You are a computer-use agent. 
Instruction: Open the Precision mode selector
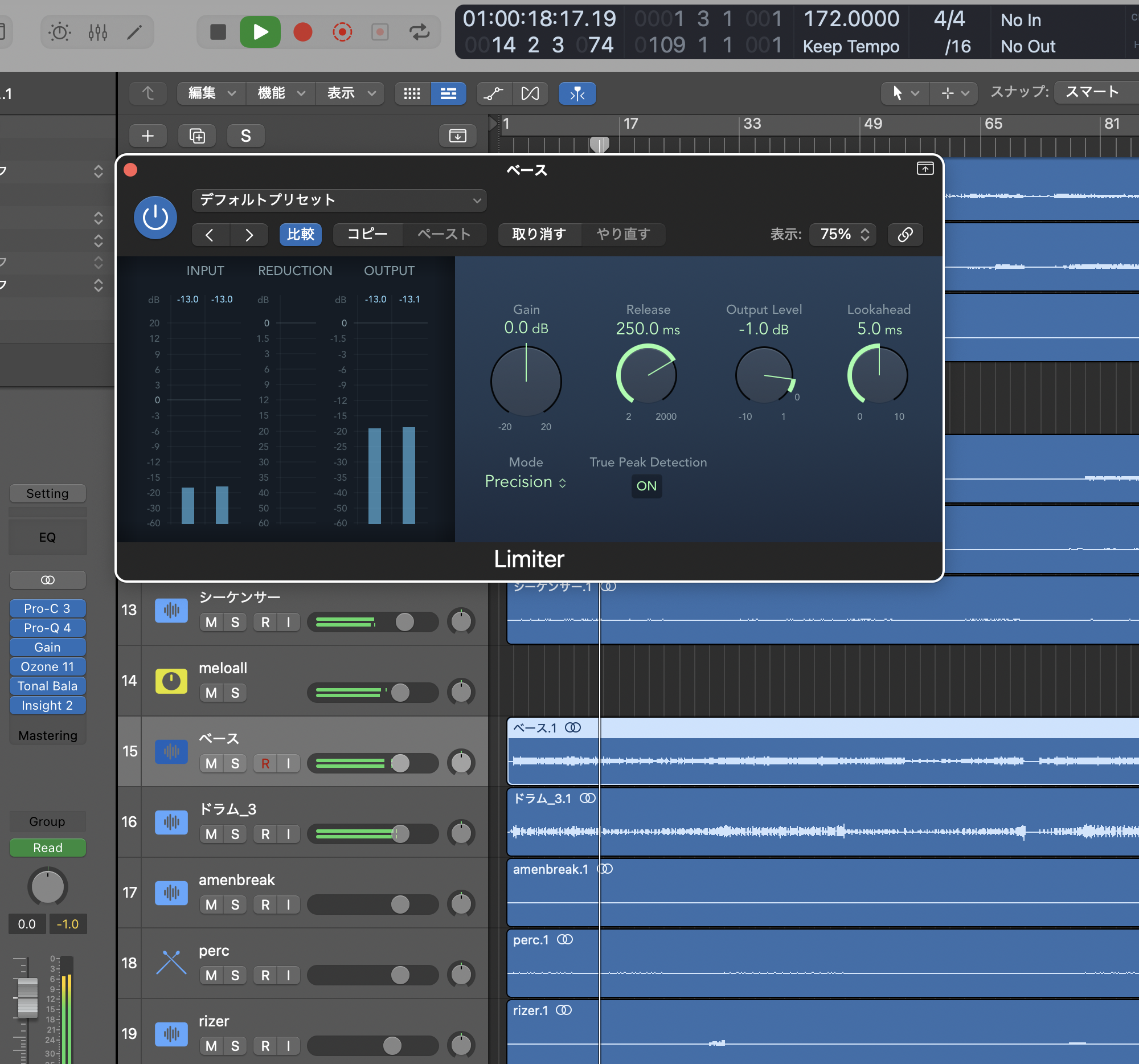(x=526, y=482)
